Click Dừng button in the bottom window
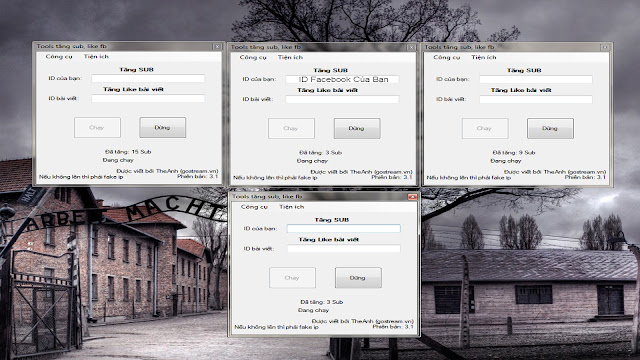Screen dimensions: 640x360 [358, 278]
